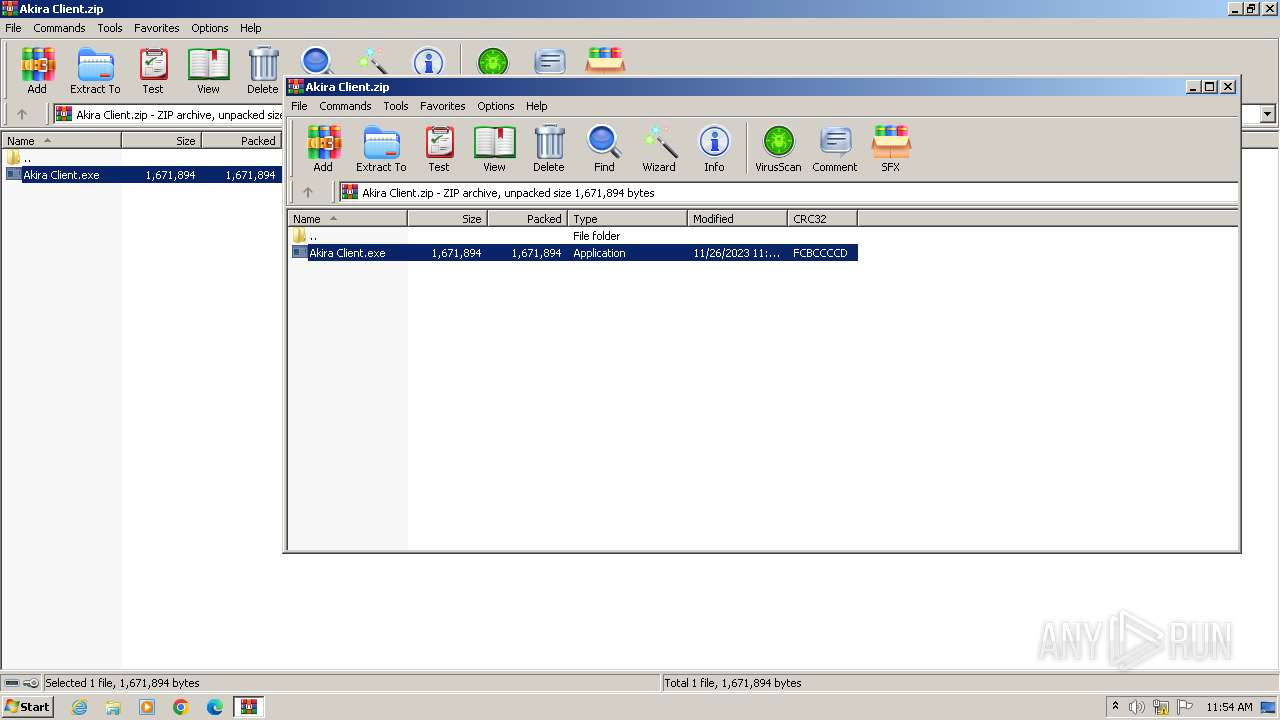Open Windows Media Player from taskbar
Screen dimensions: 1280x720
click(147, 707)
